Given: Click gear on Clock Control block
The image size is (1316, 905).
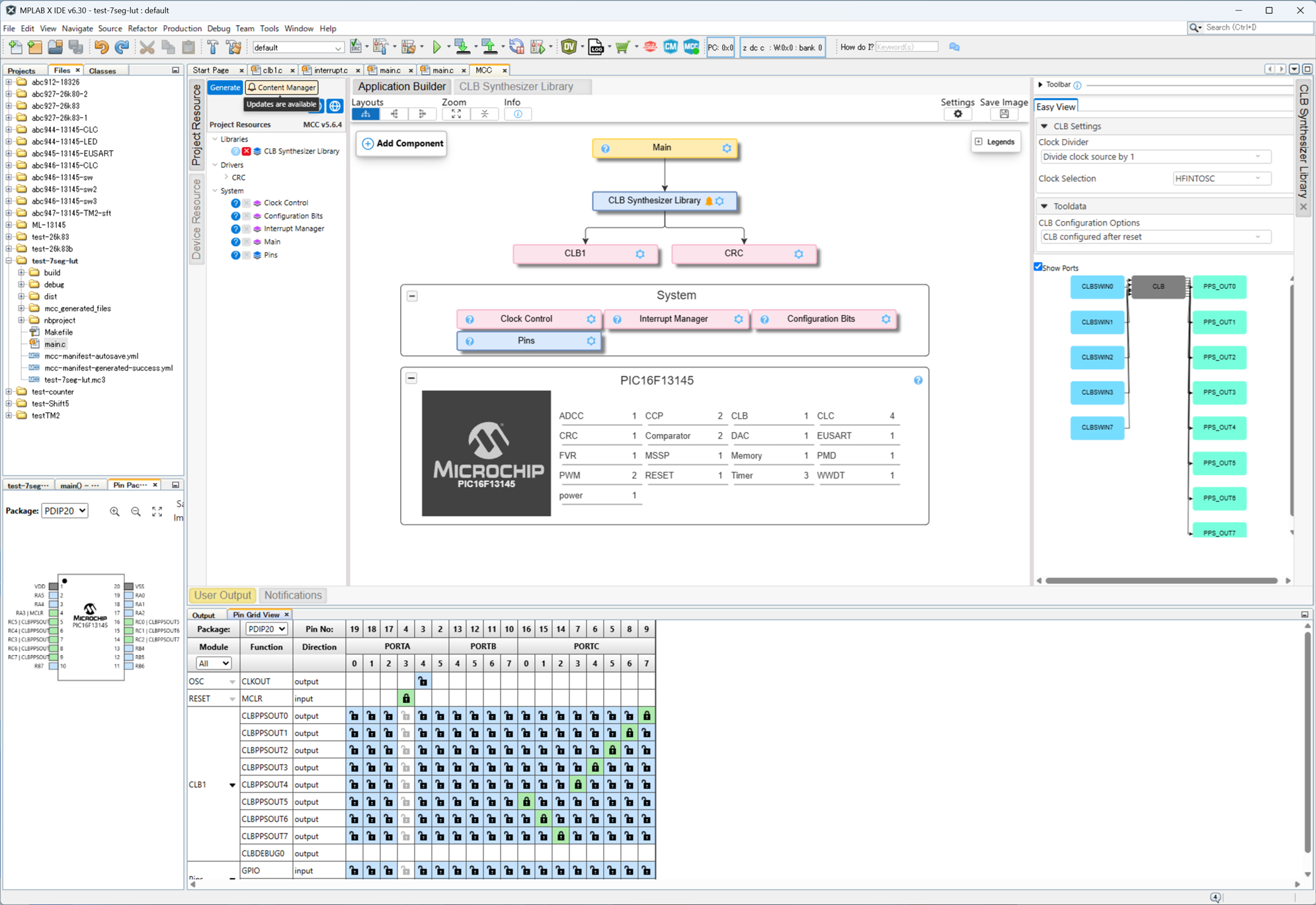Looking at the screenshot, I should point(591,320).
